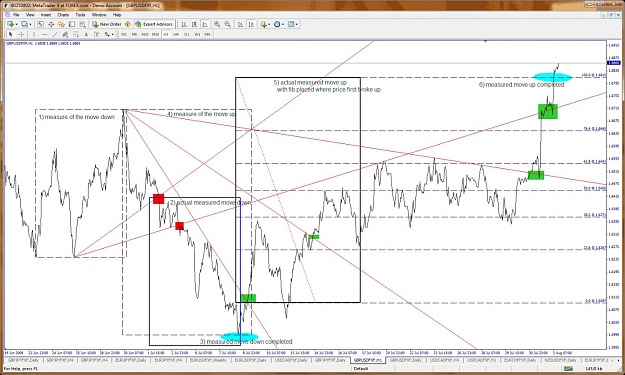625x375 pixels.
Task: Switch to line chart display
Action: coord(204,24)
